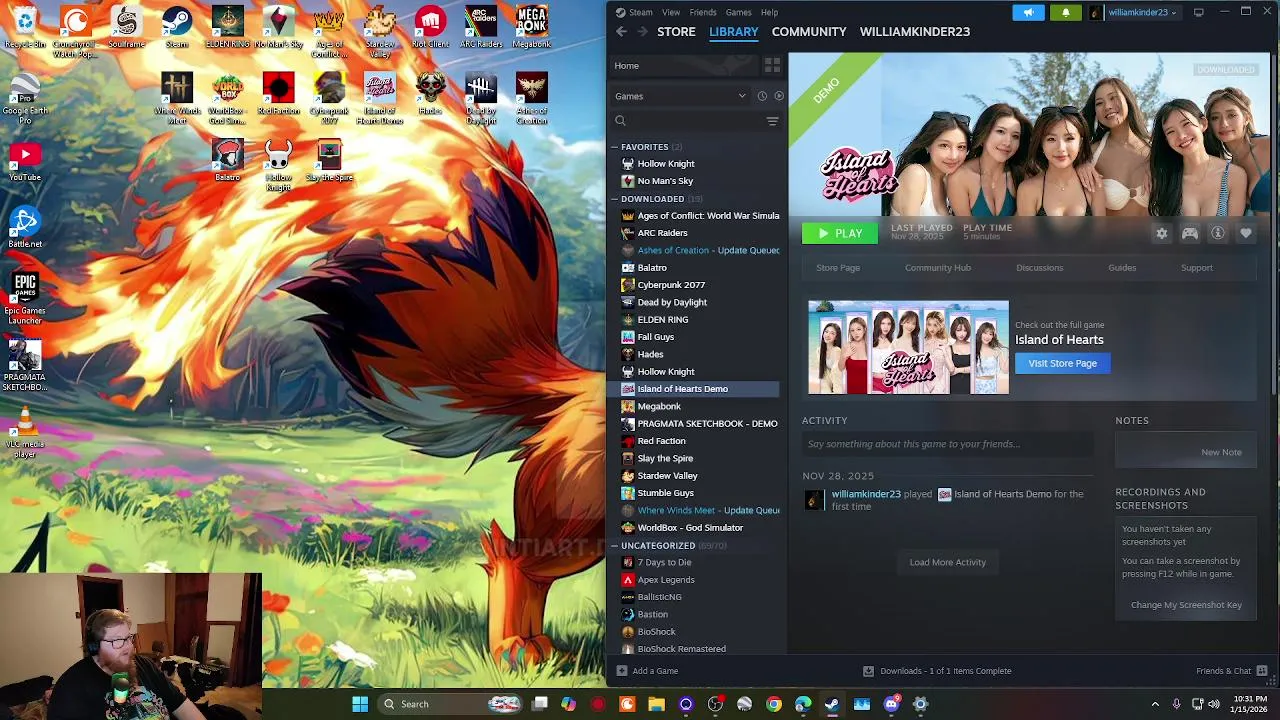Click Change My Screenshot Key
The height and width of the screenshot is (720, 1280).
1186,605
